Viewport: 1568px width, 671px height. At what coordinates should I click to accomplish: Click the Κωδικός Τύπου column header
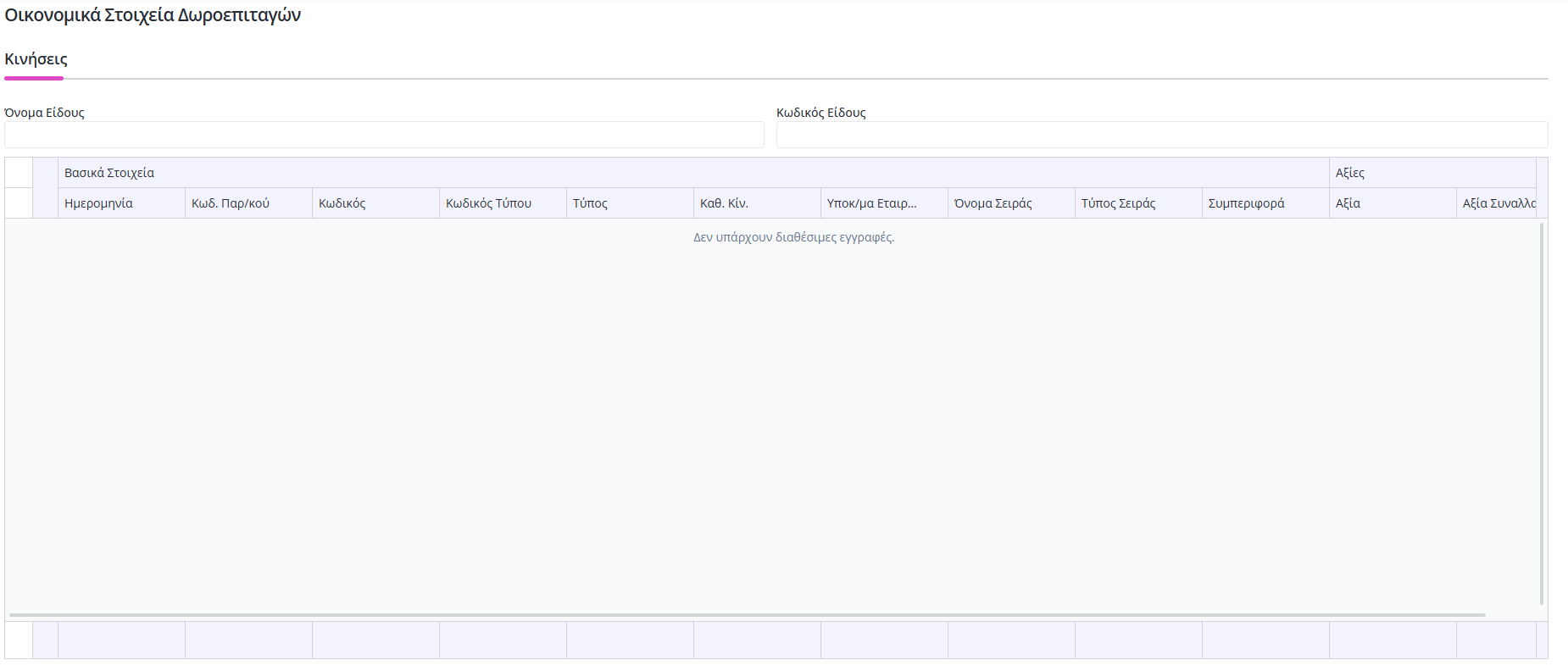(x=503, y=203)
